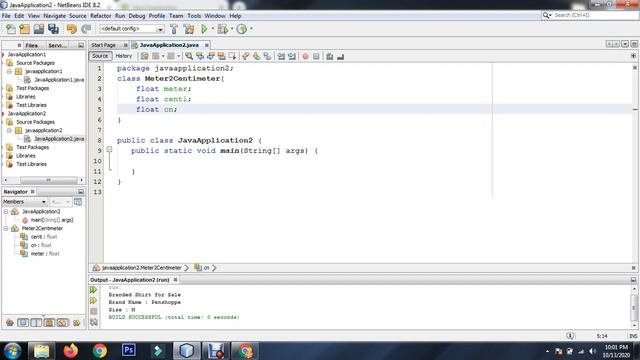Click the Debug Project icon
The width and height of the screenshot is (640, 360).
pos(222,29)
